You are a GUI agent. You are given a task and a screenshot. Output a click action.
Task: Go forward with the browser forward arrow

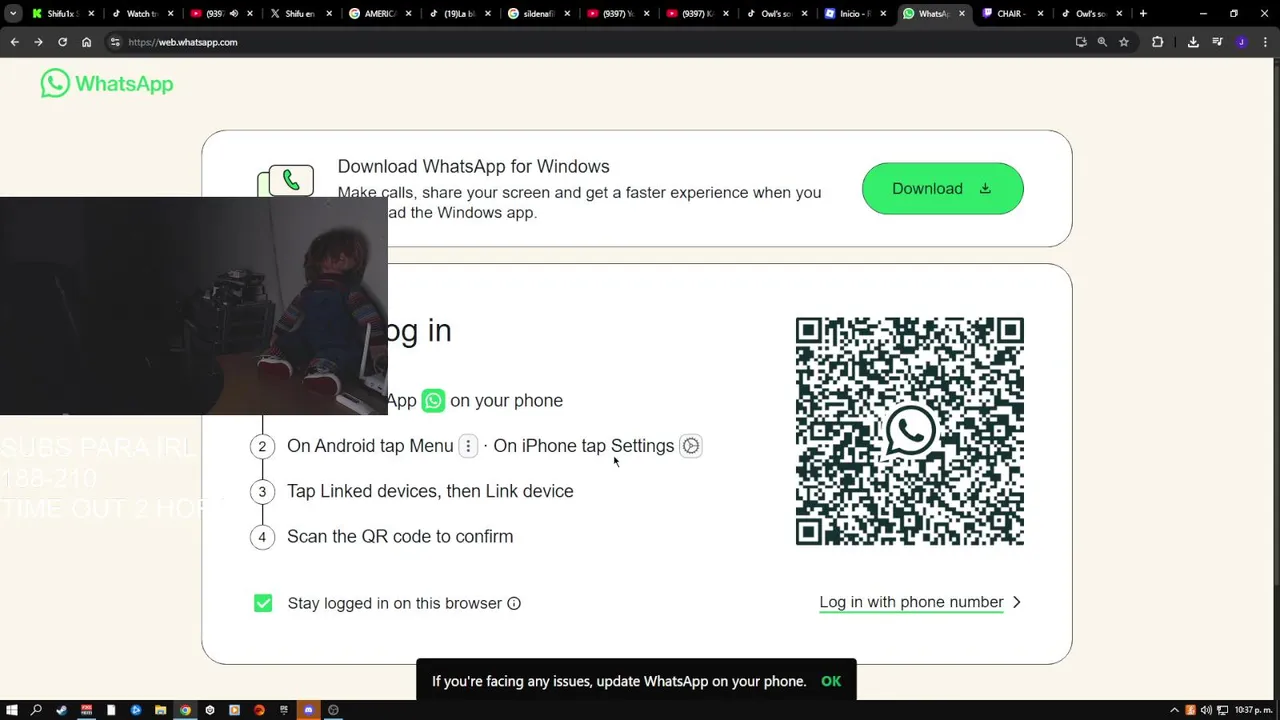pos(38,42)
